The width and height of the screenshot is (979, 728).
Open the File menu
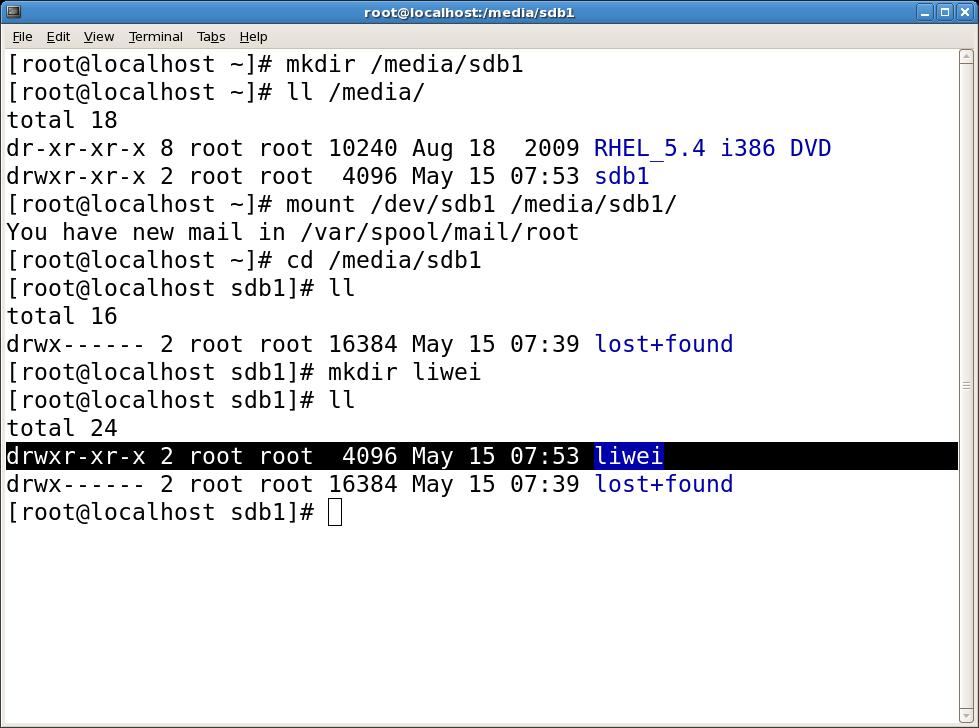(22, 36)
